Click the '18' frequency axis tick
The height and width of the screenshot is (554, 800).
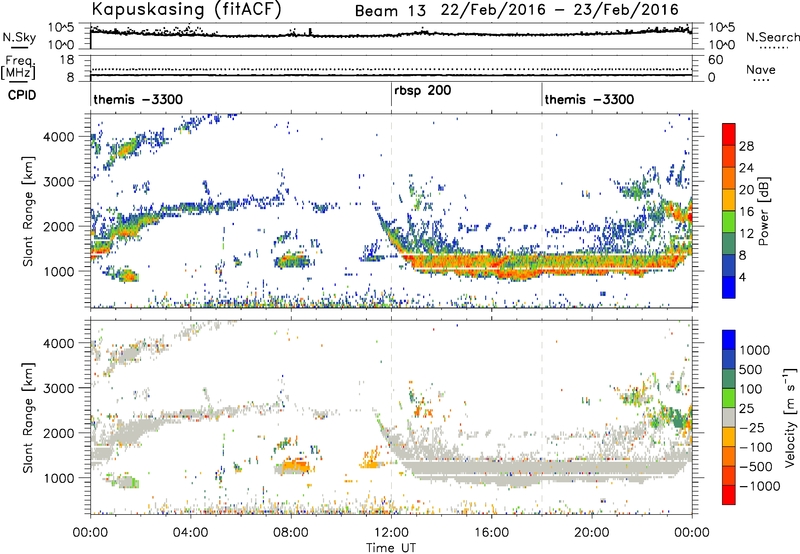click(x=67, y=60)
